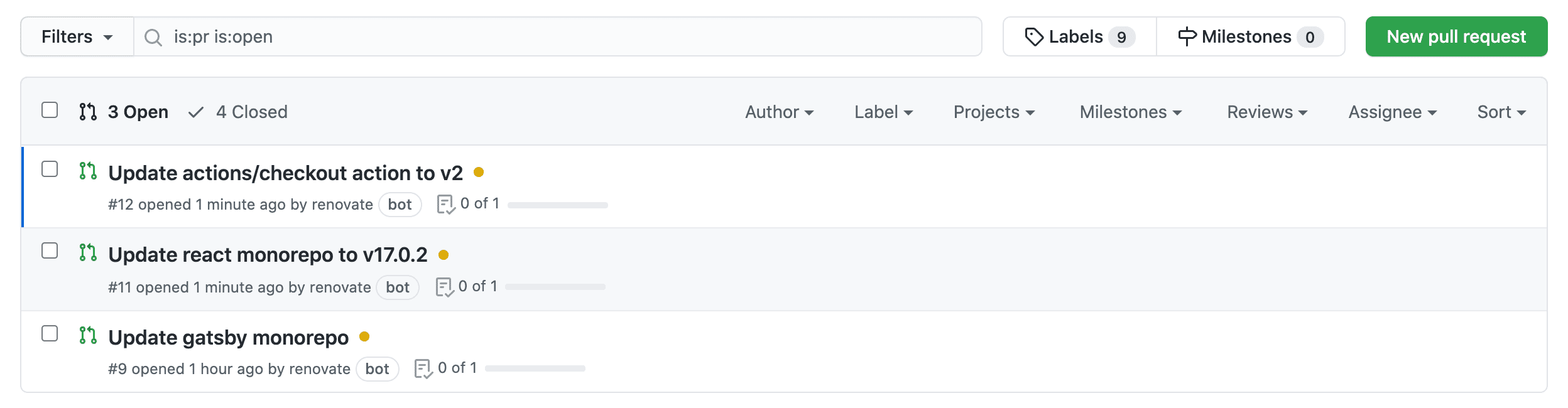Viewport: 1568px width, 408px height.
Task: Click pending status dot on react monorepo PR
Action: (x=444, y=255)
